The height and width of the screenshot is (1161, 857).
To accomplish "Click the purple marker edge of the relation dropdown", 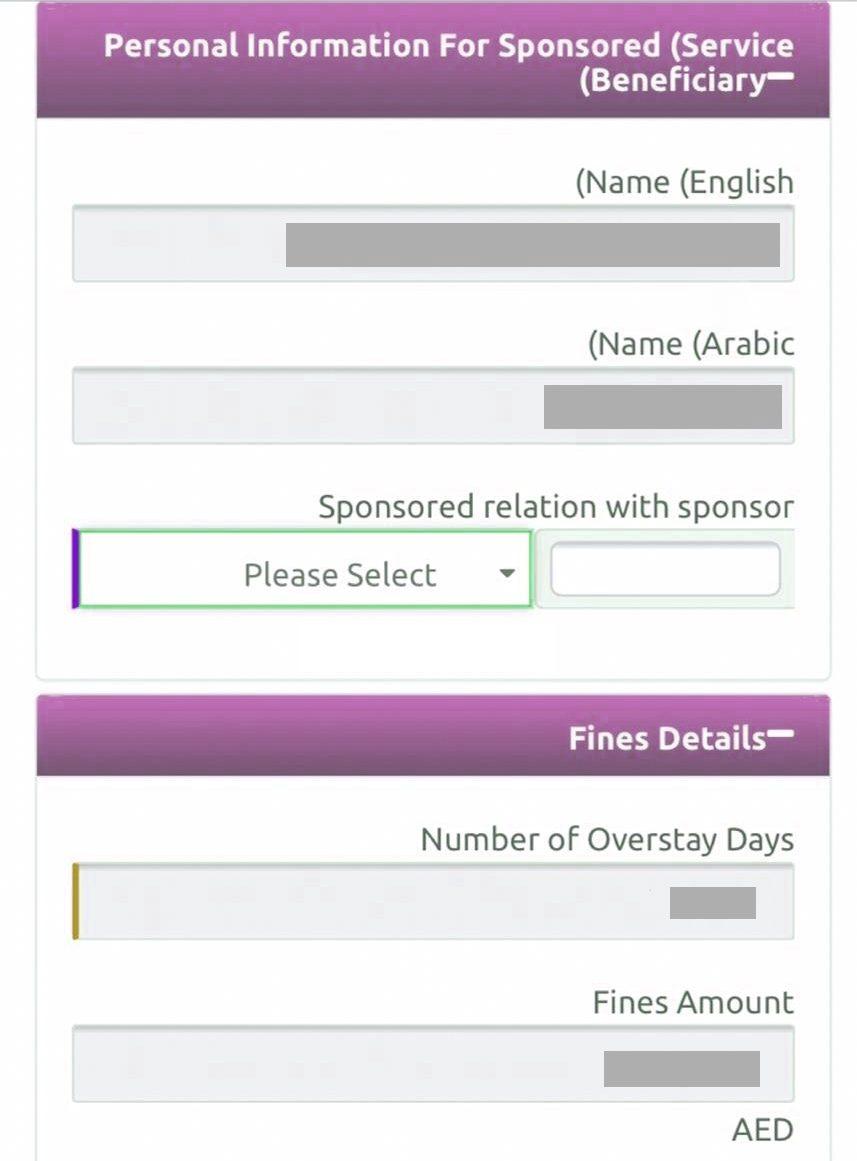I will [75, 569].
